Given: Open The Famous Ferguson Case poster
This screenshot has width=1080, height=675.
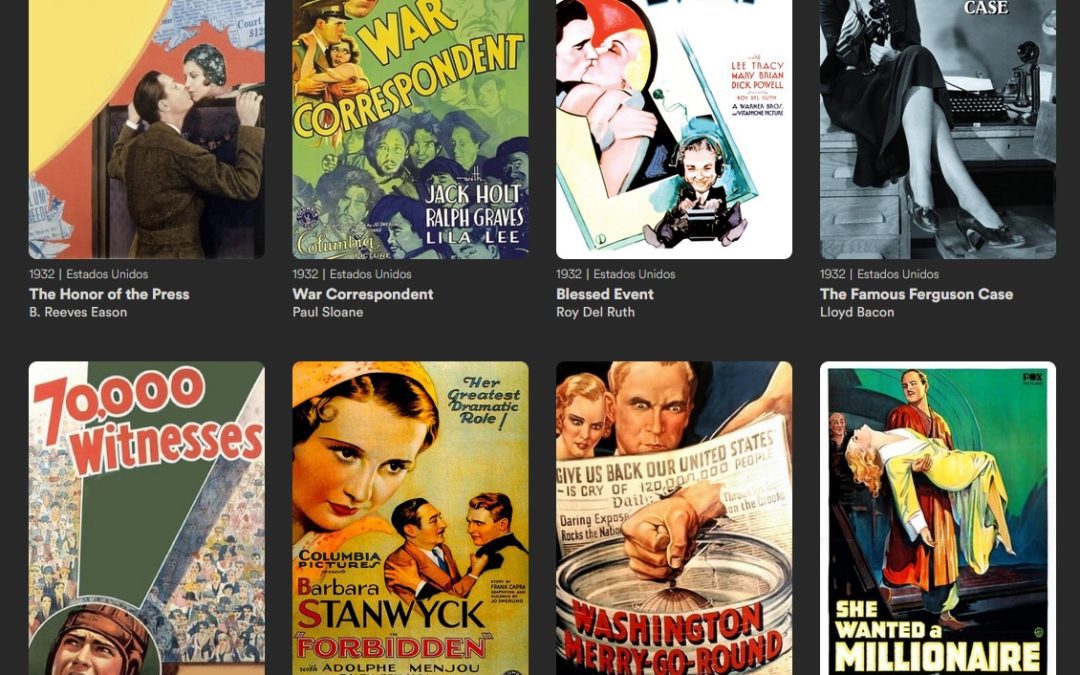Looking at the screenshot, I should [938, 129].
